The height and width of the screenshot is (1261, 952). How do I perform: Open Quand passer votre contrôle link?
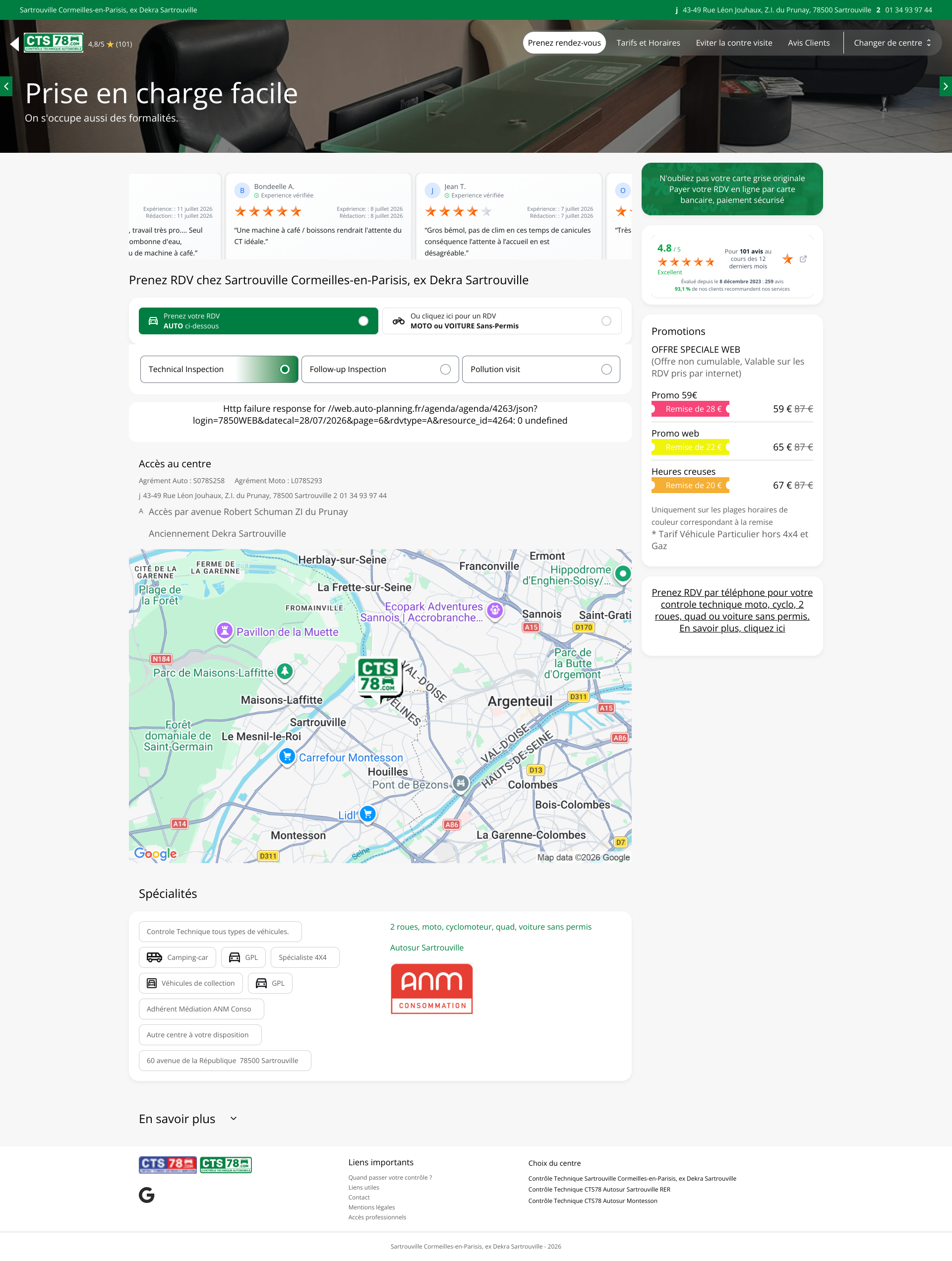coord(390,1177)
